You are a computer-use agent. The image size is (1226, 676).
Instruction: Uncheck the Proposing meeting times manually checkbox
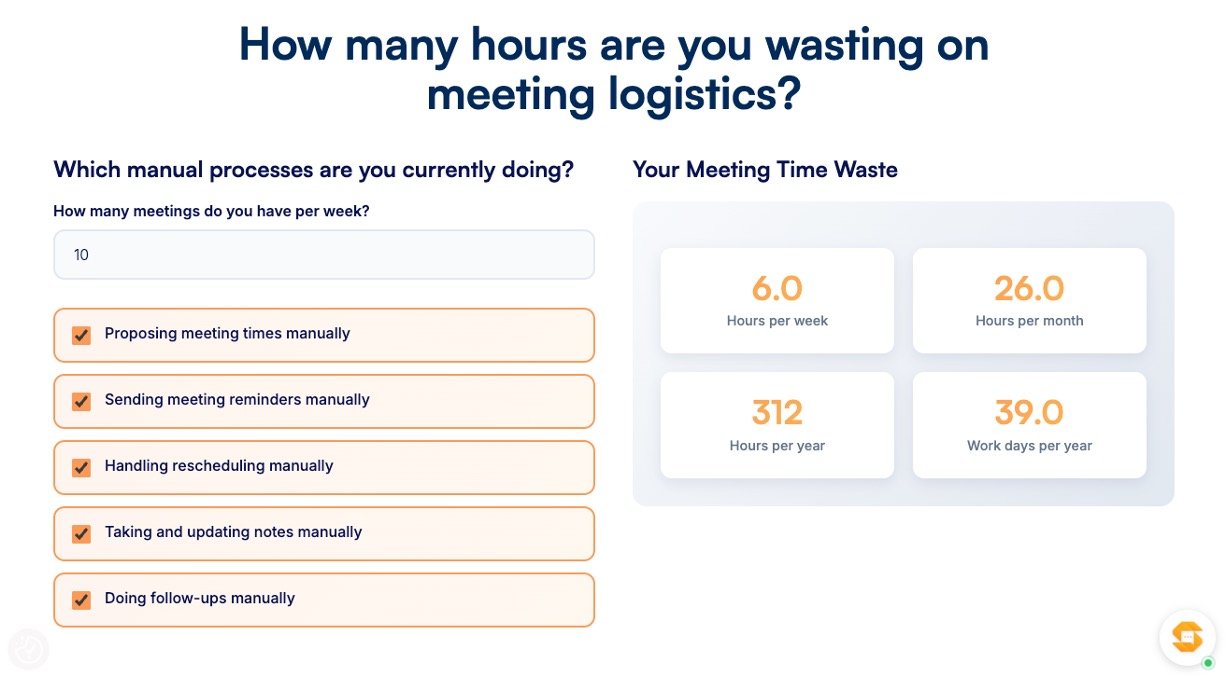81,335
